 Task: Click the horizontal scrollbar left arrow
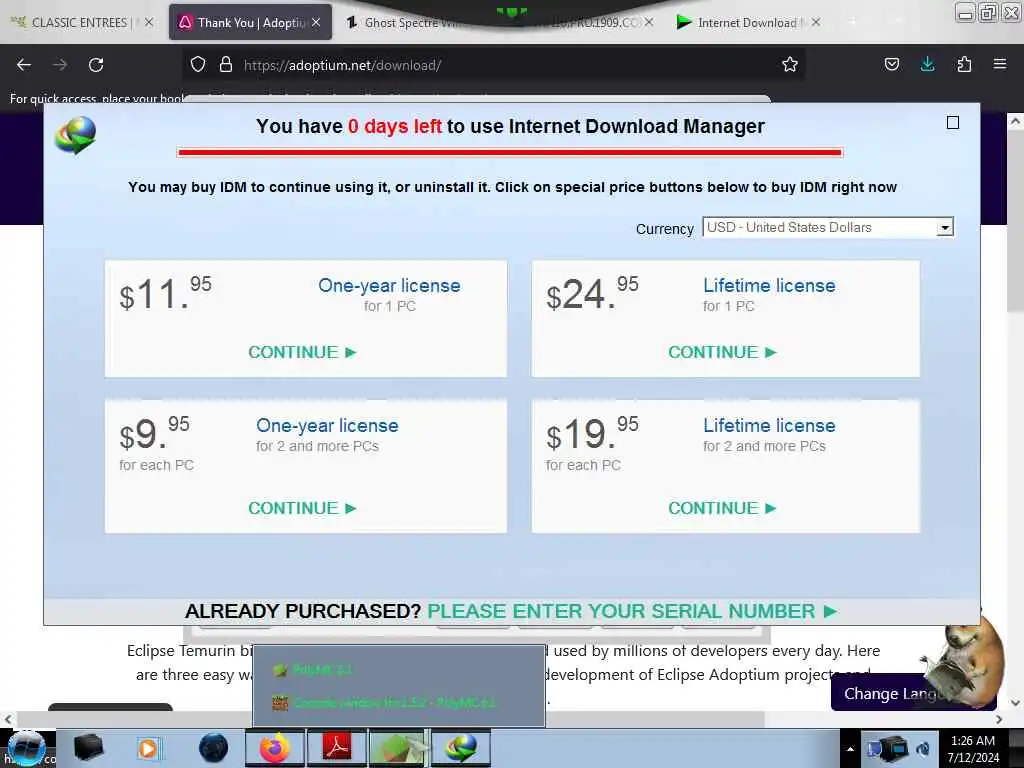tap(8, 719)
